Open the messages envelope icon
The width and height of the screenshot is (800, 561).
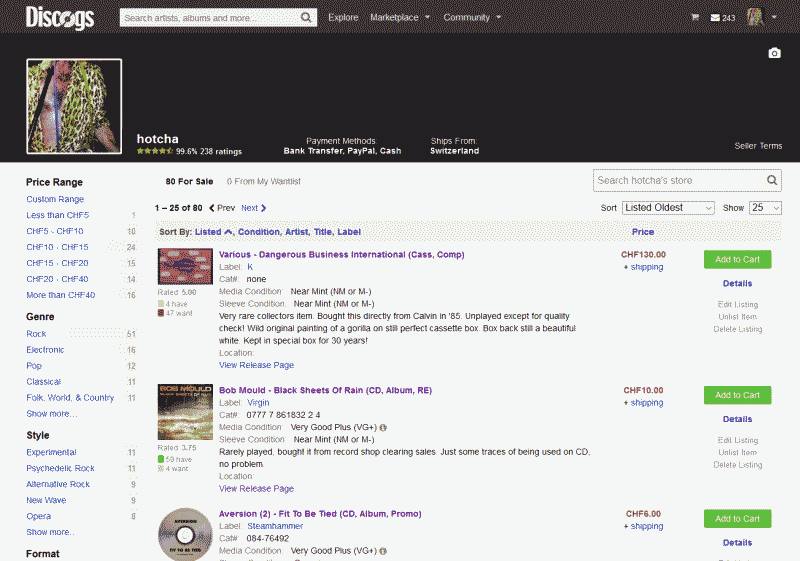coord(715,17)
